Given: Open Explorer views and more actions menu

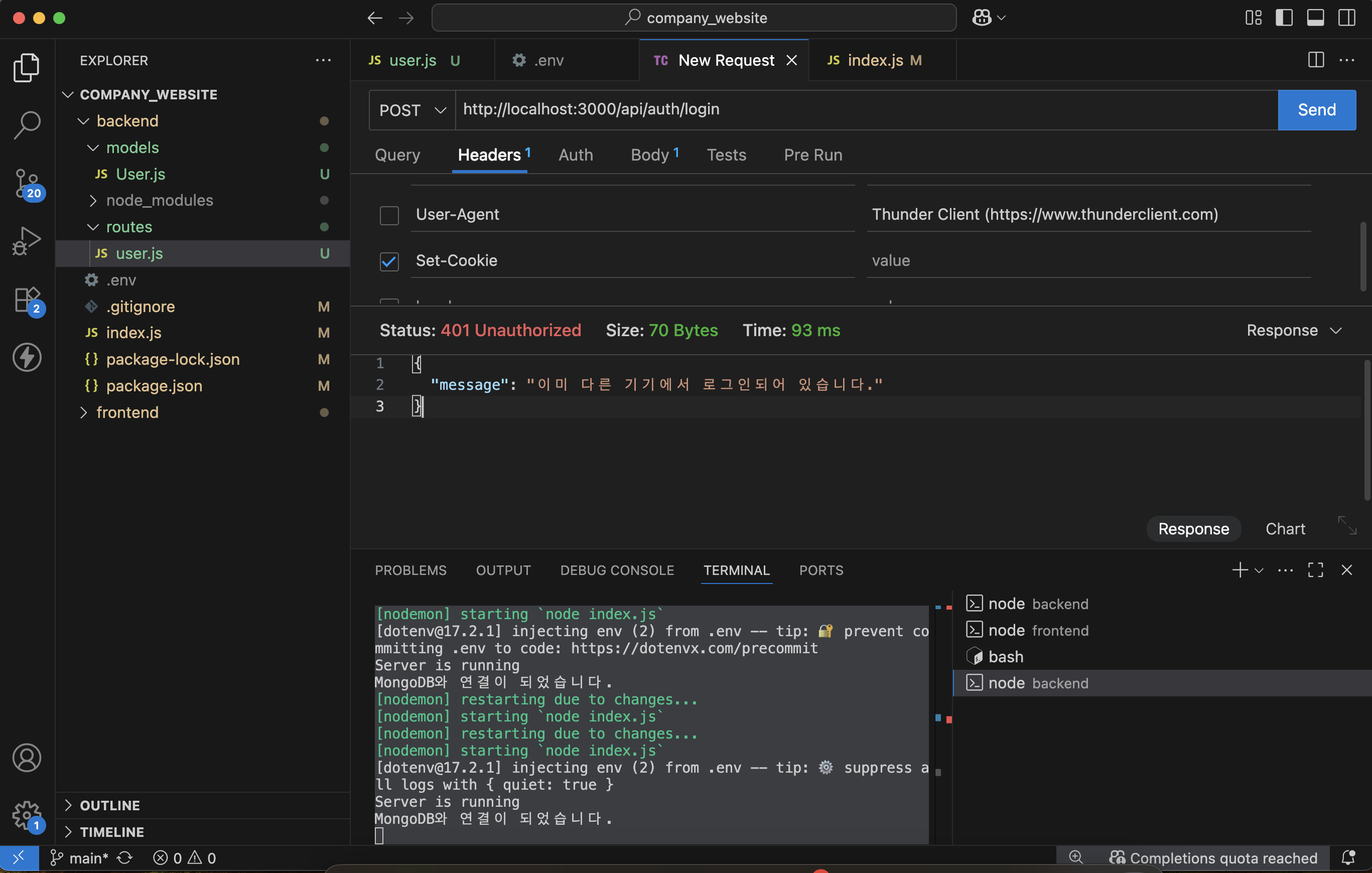Looking at the screenshot, I should point(323,60).
